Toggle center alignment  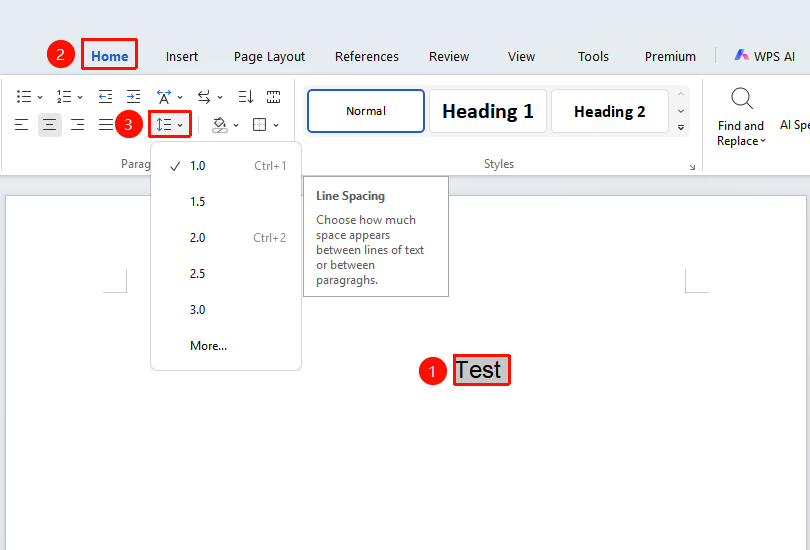click(x=50, y=124)
